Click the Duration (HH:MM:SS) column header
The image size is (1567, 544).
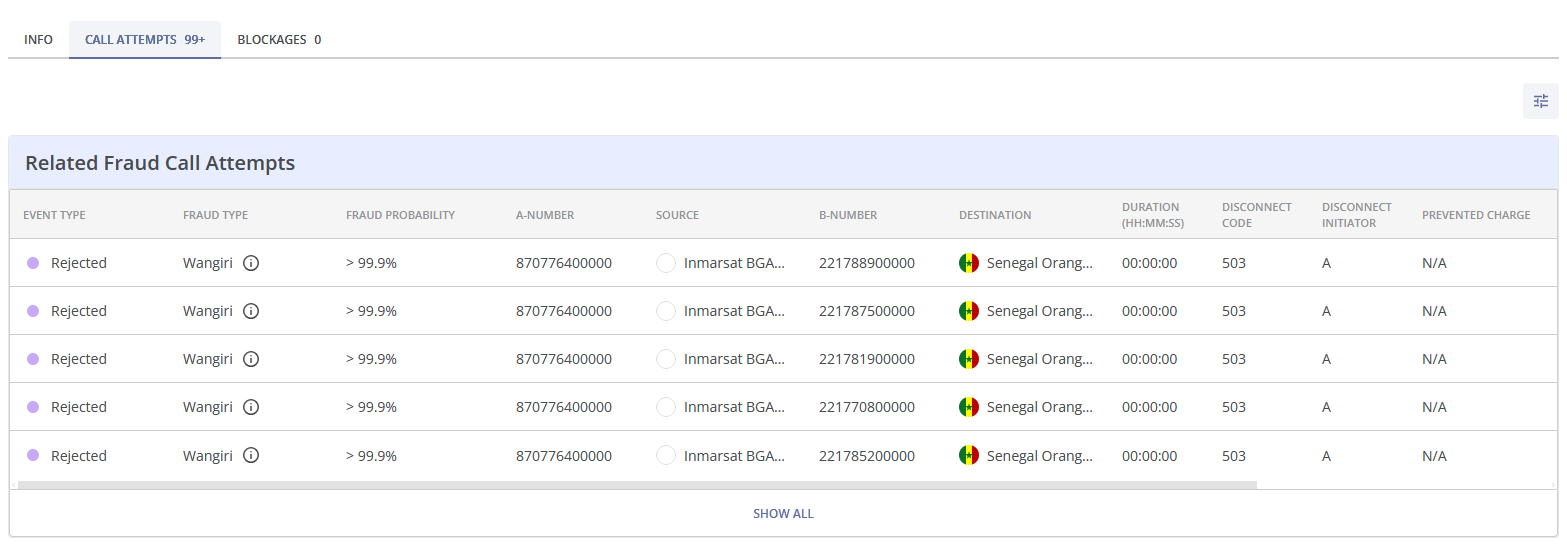pyautogui.click(x=1153, y=215)
